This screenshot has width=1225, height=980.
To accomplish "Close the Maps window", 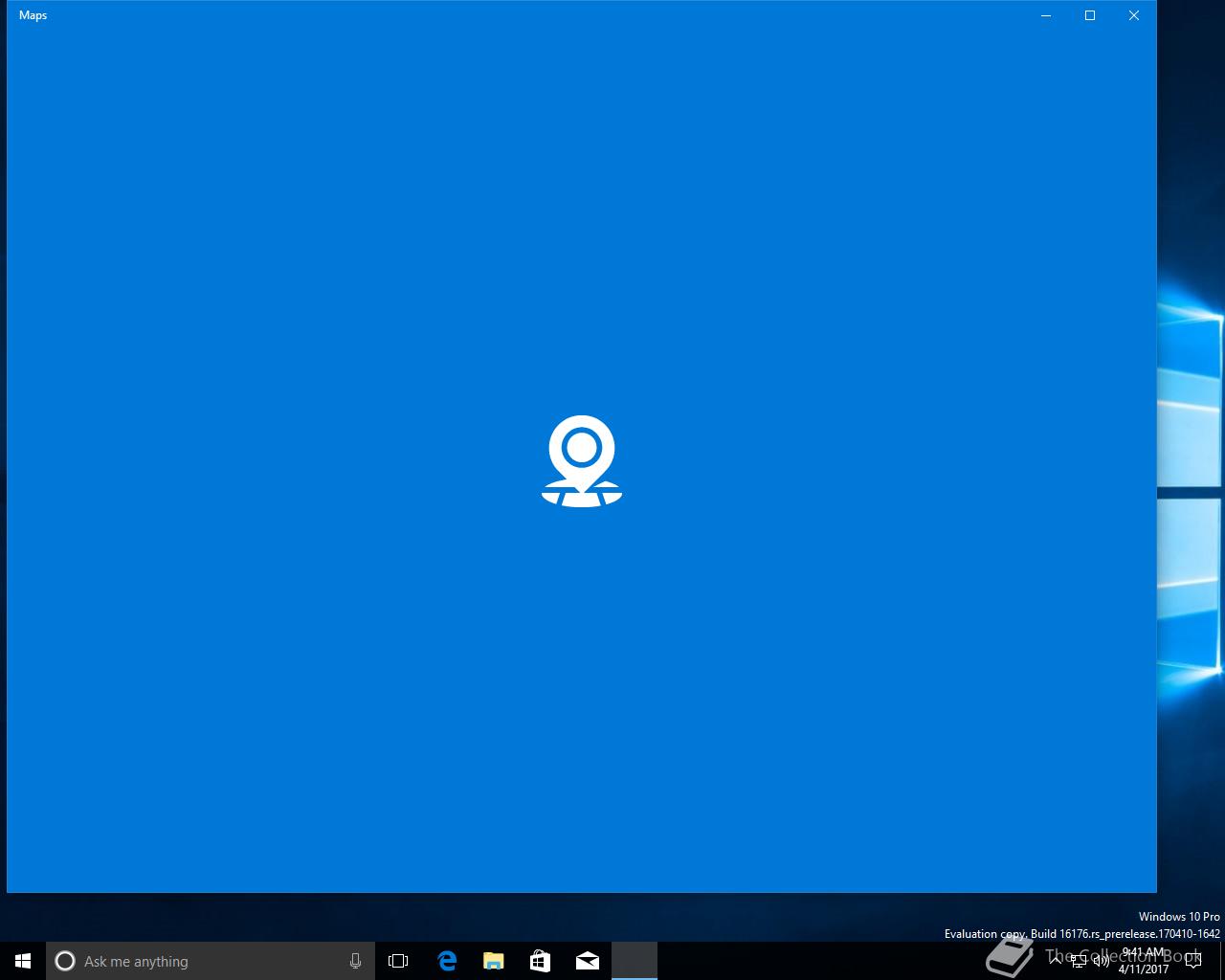I will click(x=1134, y=15).
